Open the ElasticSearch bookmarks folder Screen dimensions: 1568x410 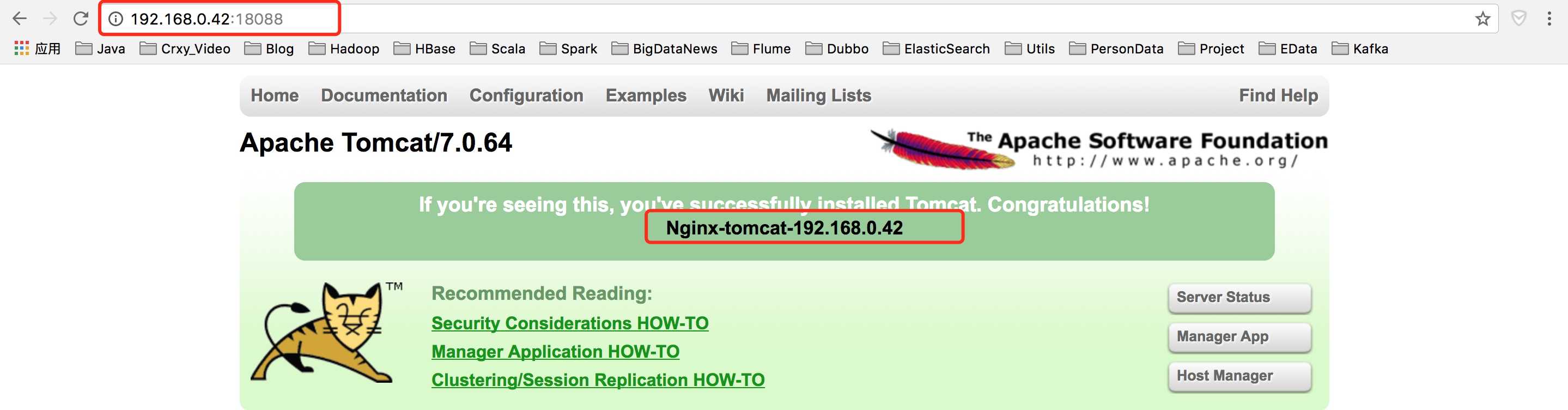pyautogui.click(x=936, y=49)
